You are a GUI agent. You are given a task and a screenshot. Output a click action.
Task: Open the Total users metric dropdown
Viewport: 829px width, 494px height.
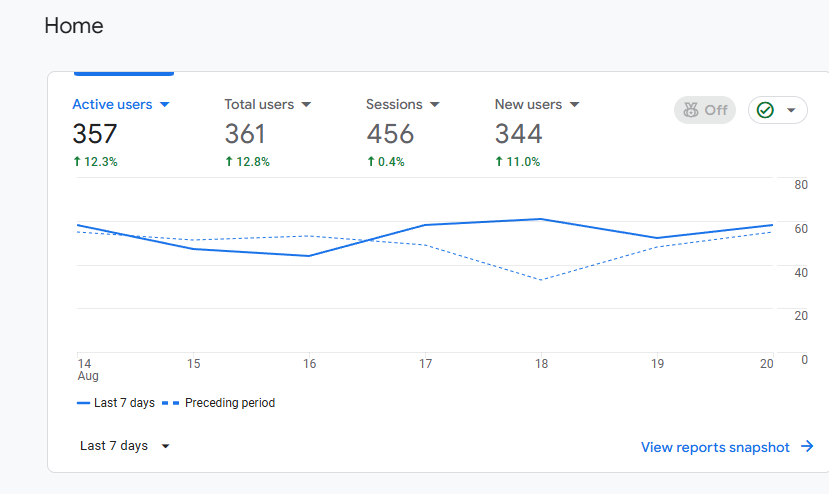[306, 105]
